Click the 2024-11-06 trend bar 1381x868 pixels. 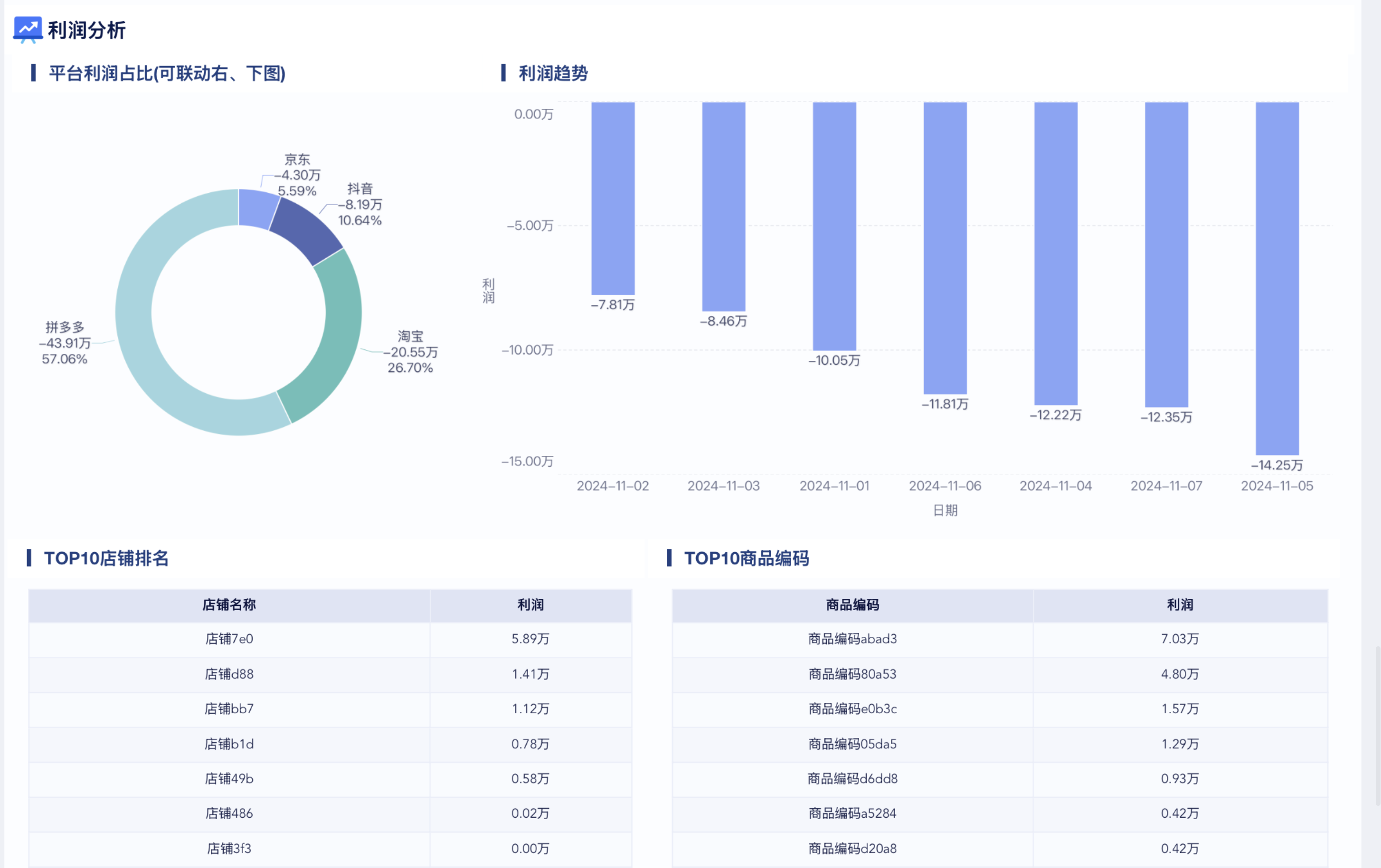(x=945, y=248)
